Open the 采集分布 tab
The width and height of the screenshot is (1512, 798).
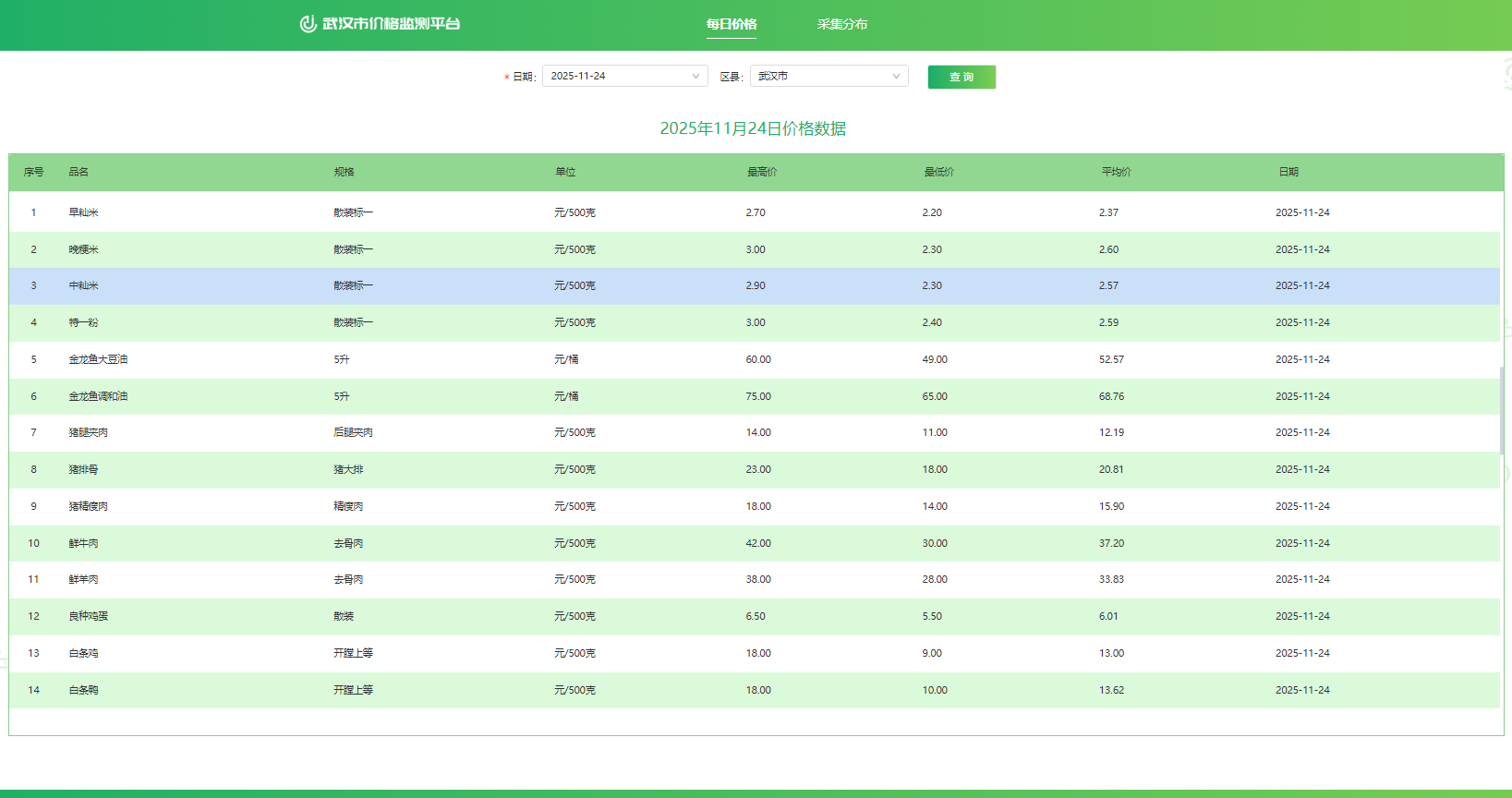pos(841,24)
